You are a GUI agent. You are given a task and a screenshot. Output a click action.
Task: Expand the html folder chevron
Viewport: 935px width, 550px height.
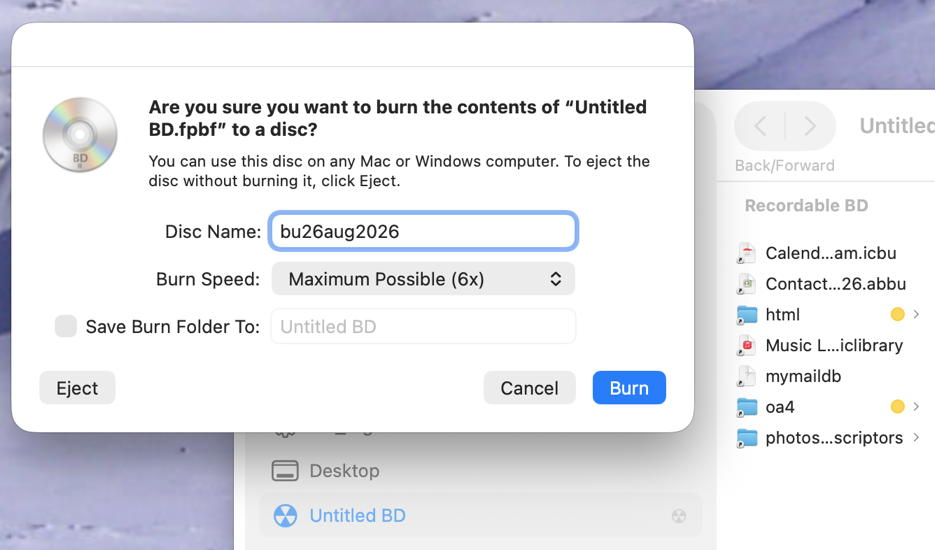[x=917, y=314]
